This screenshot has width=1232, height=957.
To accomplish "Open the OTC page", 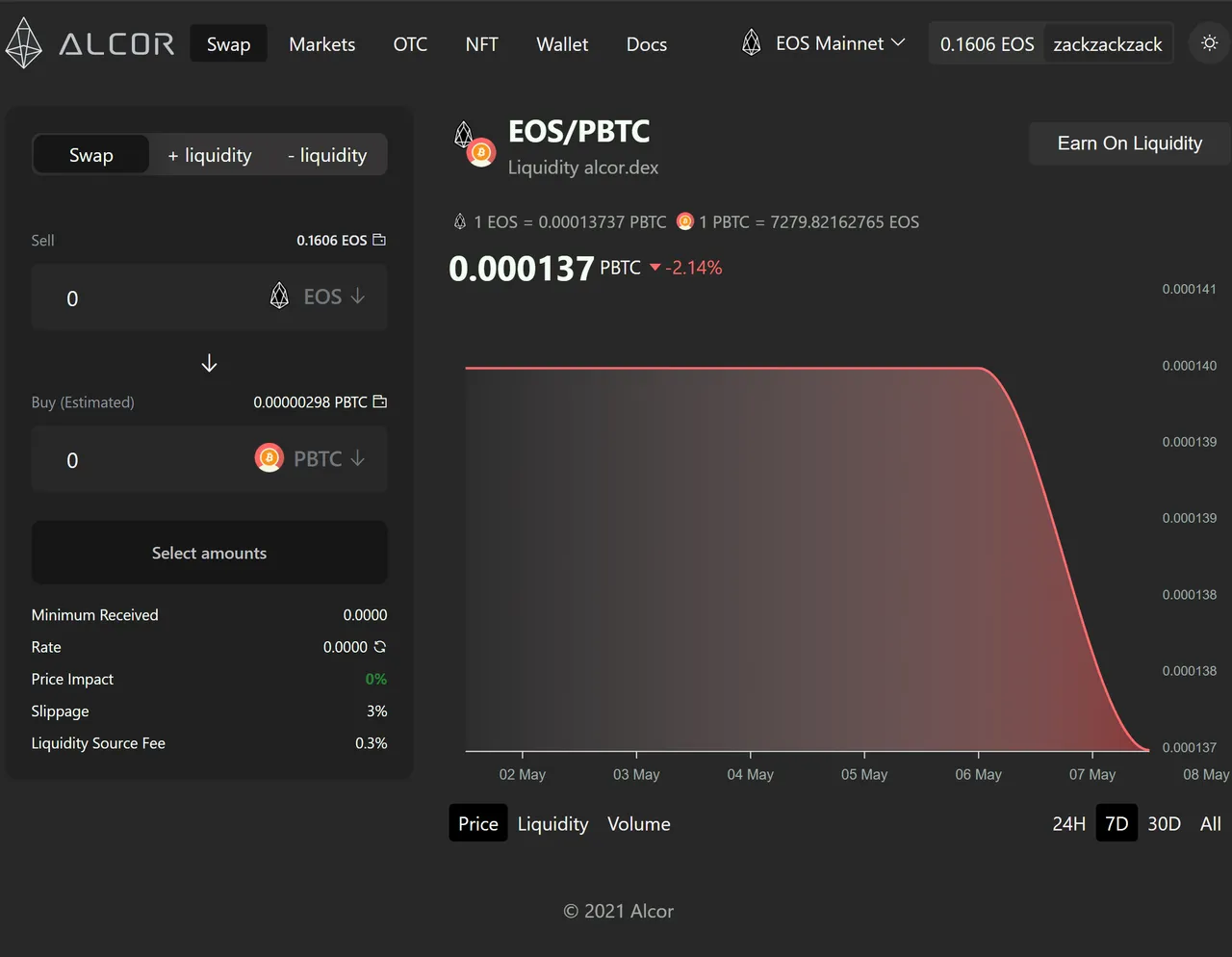I will (410, 44).
